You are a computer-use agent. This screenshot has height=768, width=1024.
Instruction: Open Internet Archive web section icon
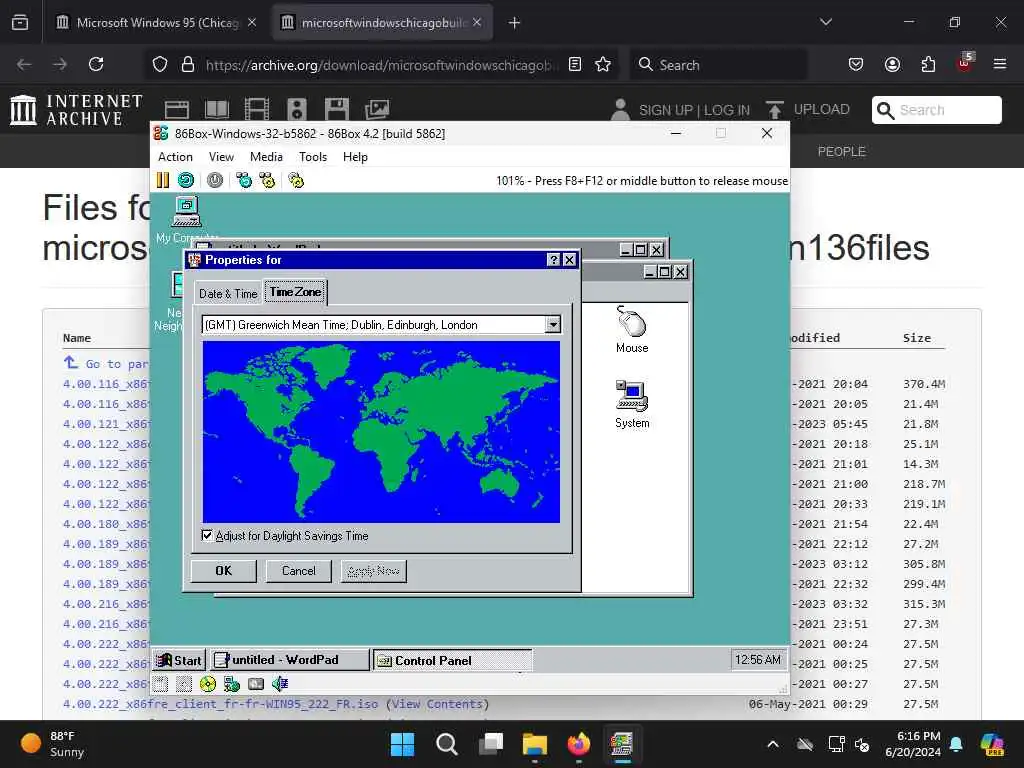click(176, 109)
